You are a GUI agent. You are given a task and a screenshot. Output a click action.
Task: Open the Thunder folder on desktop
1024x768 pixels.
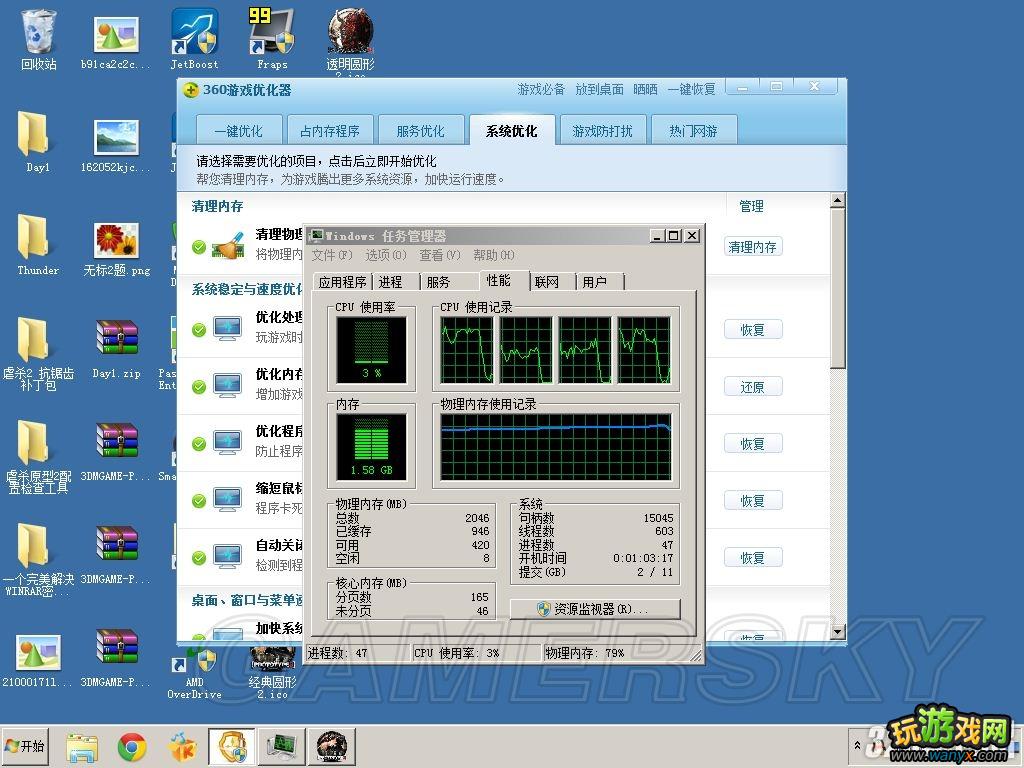[37, 244]
